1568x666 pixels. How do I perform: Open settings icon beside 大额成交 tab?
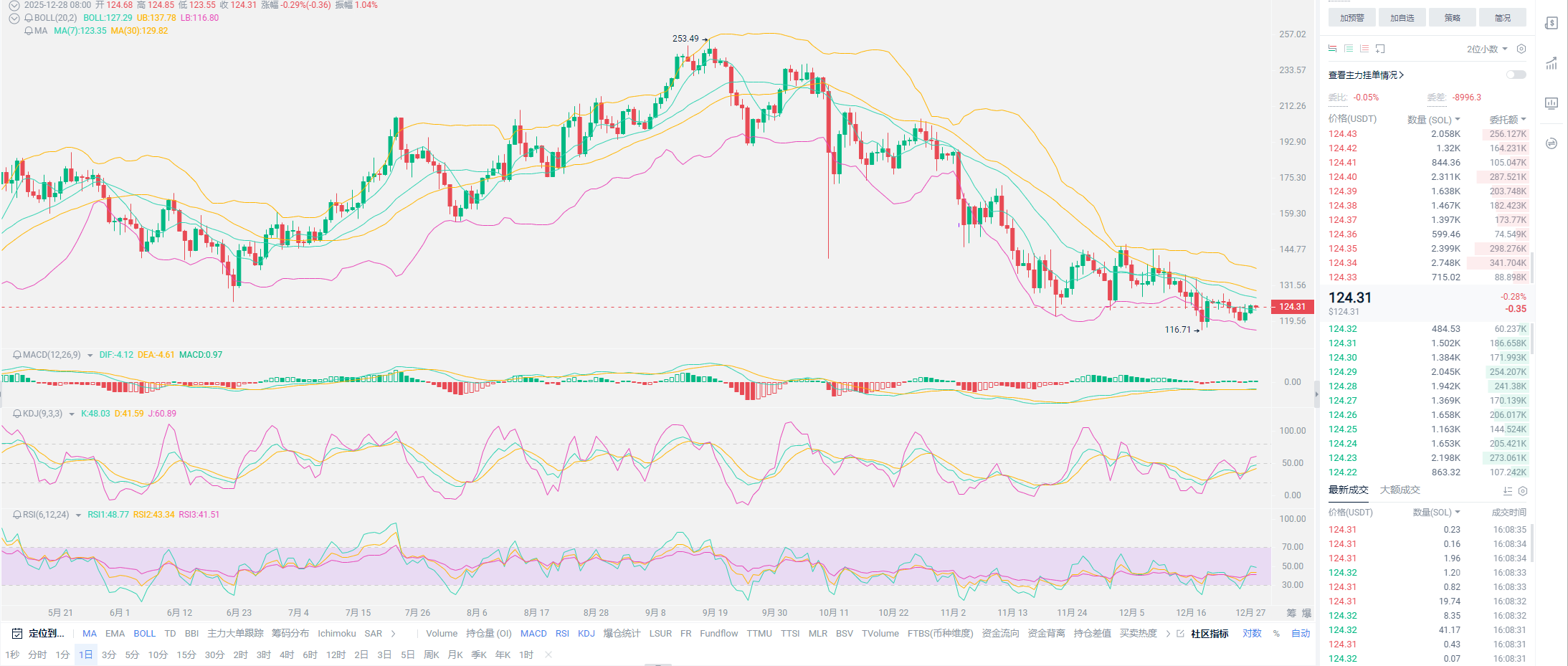click(1523, 491)
